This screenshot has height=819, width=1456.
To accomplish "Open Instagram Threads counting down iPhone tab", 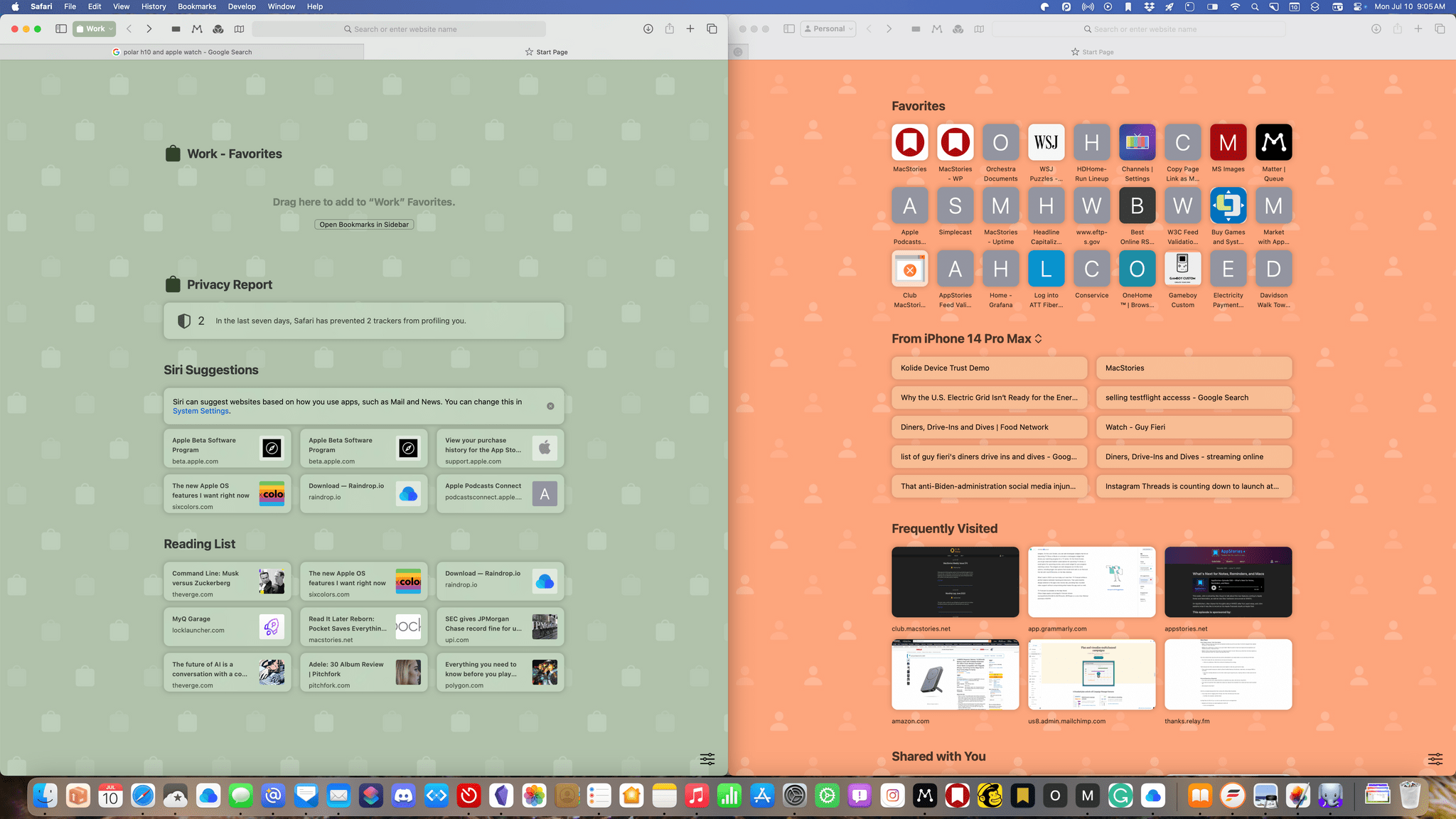I will point(1194,486).
